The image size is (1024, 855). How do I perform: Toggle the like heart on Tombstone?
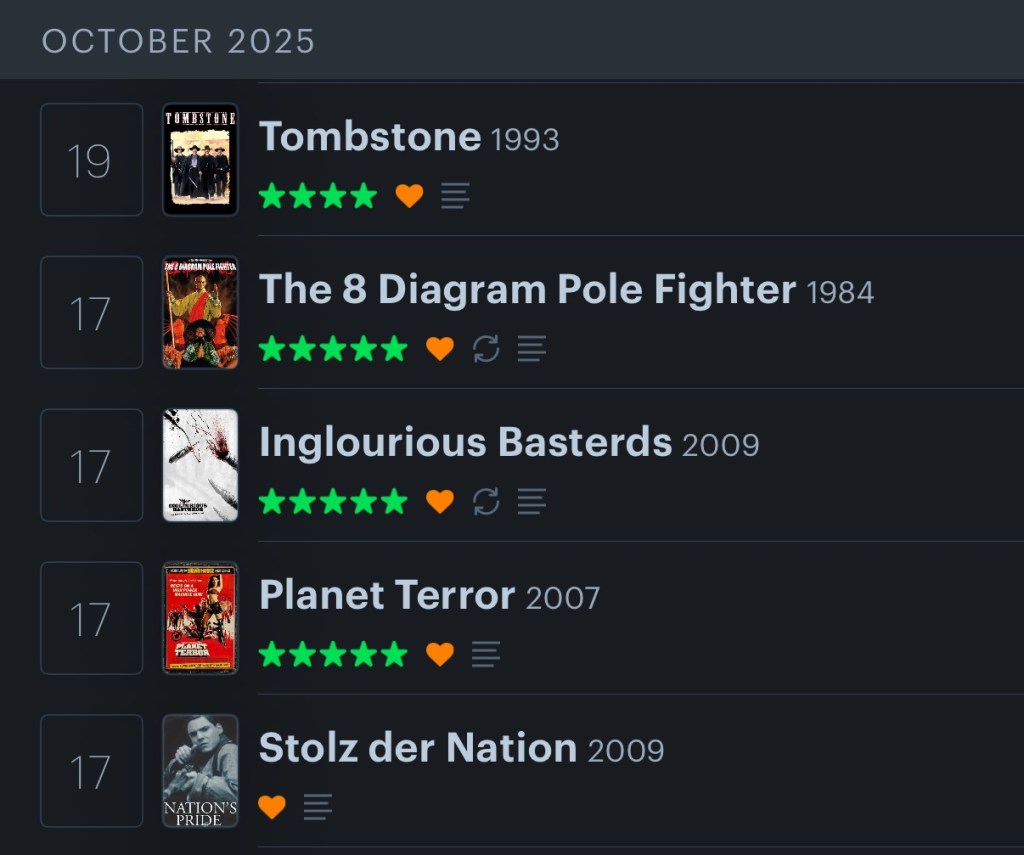409,196
